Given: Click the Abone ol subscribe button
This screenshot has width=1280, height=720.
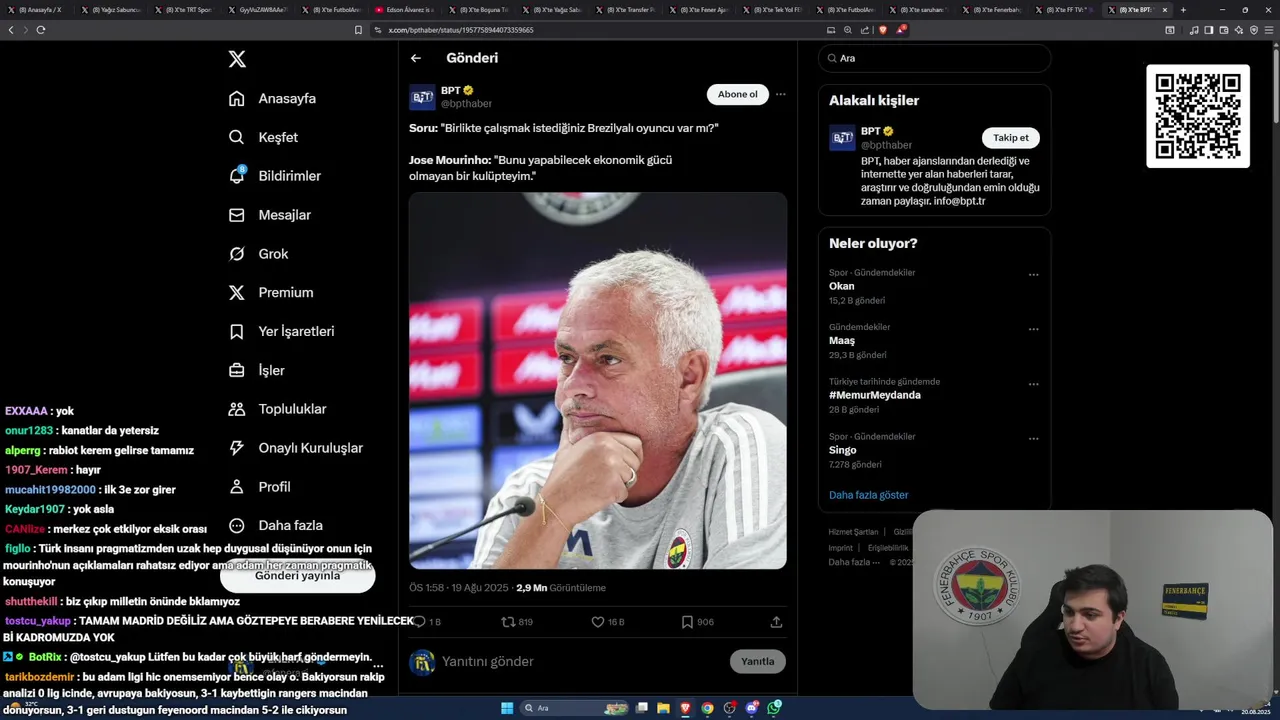Looking at the screenshot, I should [x=738, y=95].
